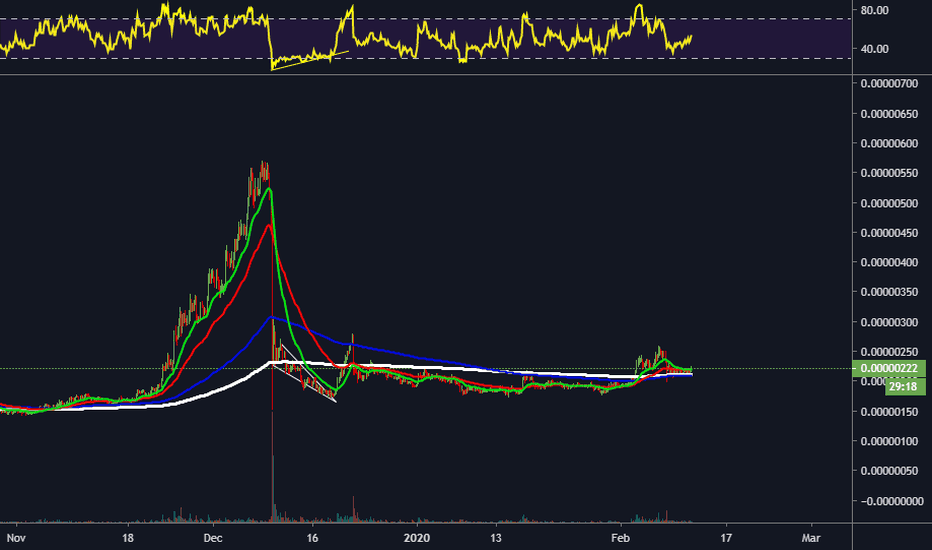Click the 0.00000350 price axis label

(889, 292)
